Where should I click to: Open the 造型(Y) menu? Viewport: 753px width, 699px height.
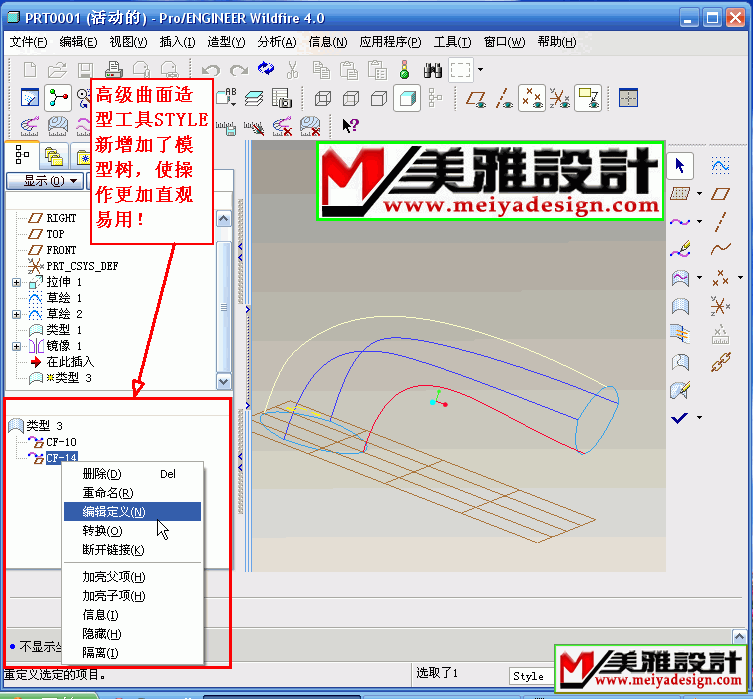point(226,42)
